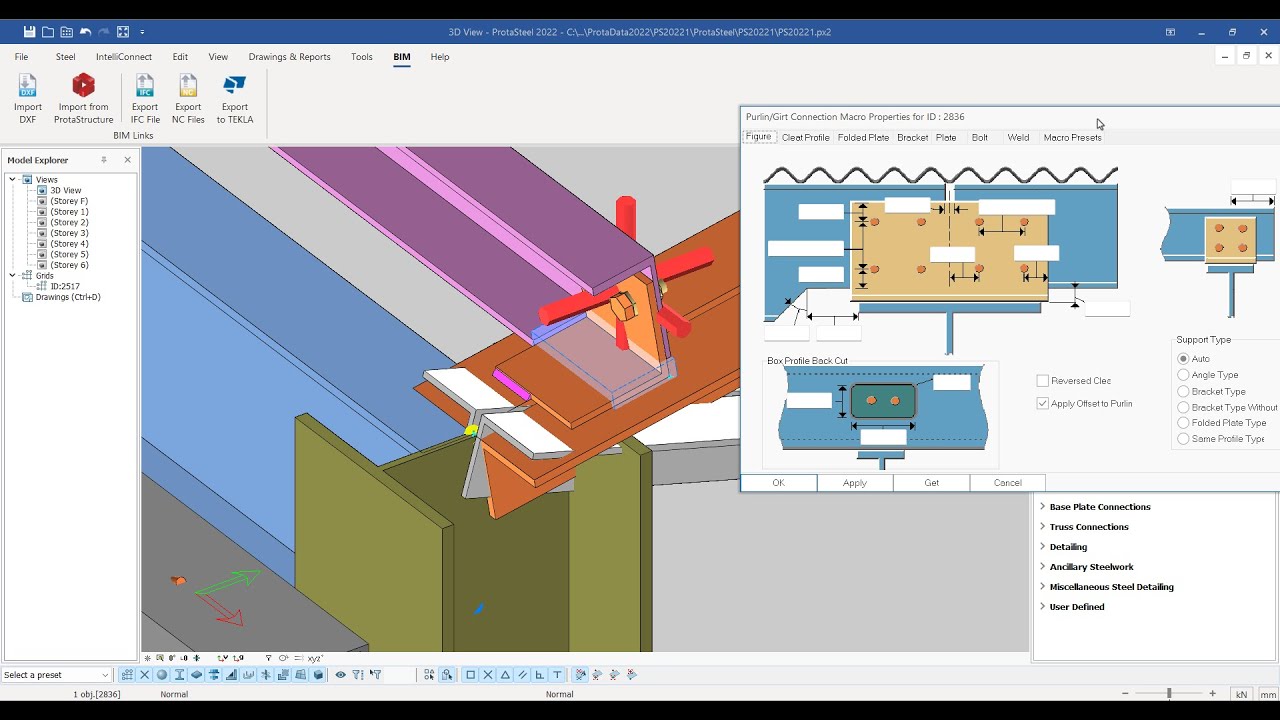
Task: Click the first icon right of the preset dropdown
Action: pos(127,675)
